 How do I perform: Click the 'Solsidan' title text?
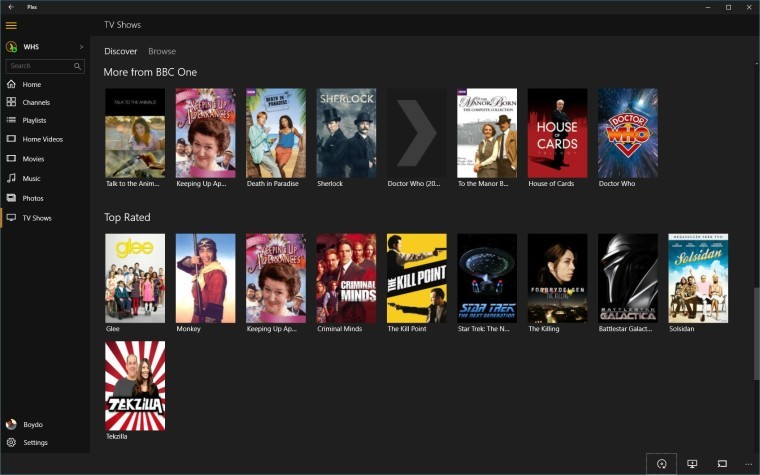click(681, 329)
